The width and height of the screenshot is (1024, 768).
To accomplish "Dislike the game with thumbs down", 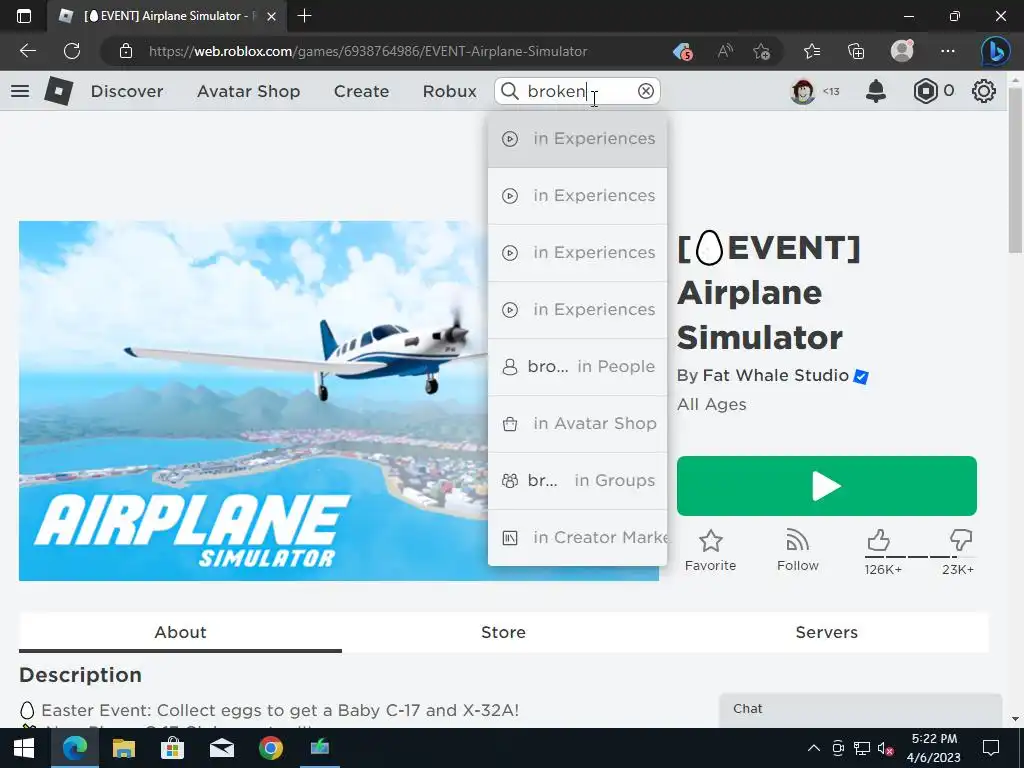I will (x=961, y=539).
